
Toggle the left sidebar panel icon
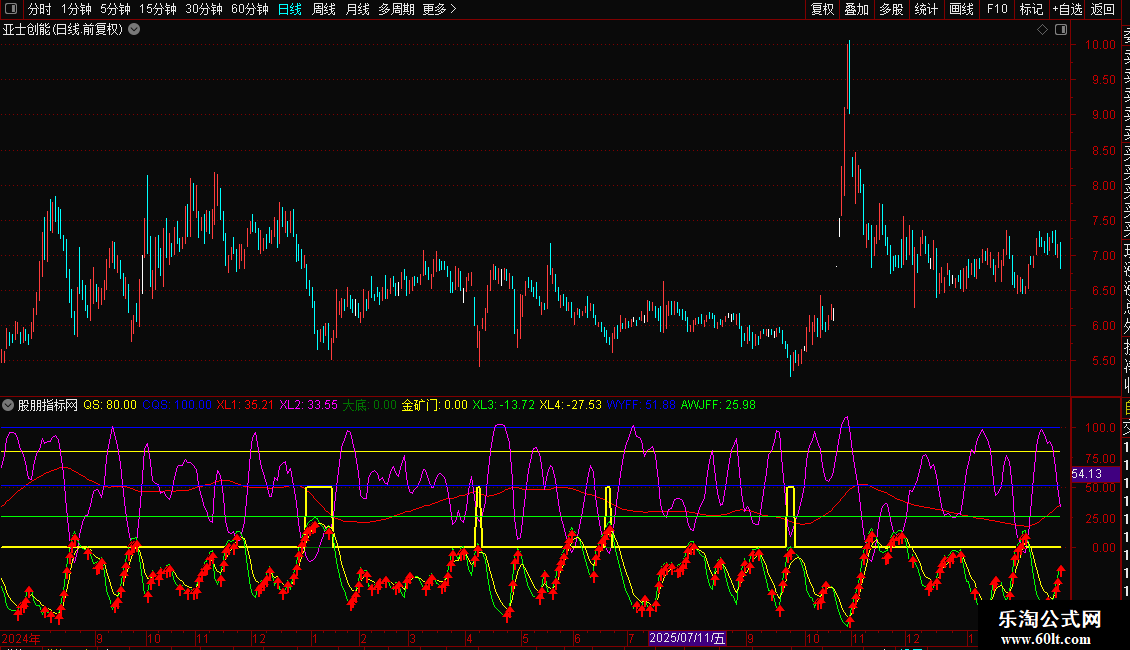click(x=10, y=9)
